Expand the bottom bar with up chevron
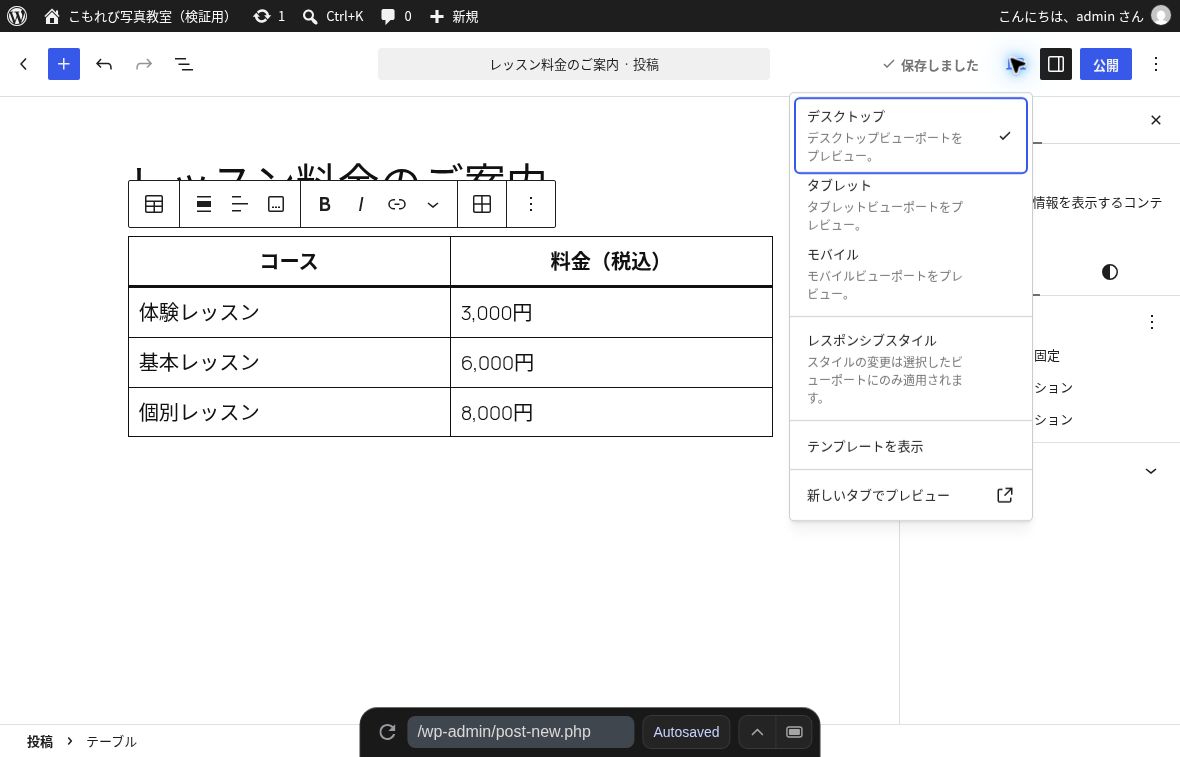 [x=757, y=732]
